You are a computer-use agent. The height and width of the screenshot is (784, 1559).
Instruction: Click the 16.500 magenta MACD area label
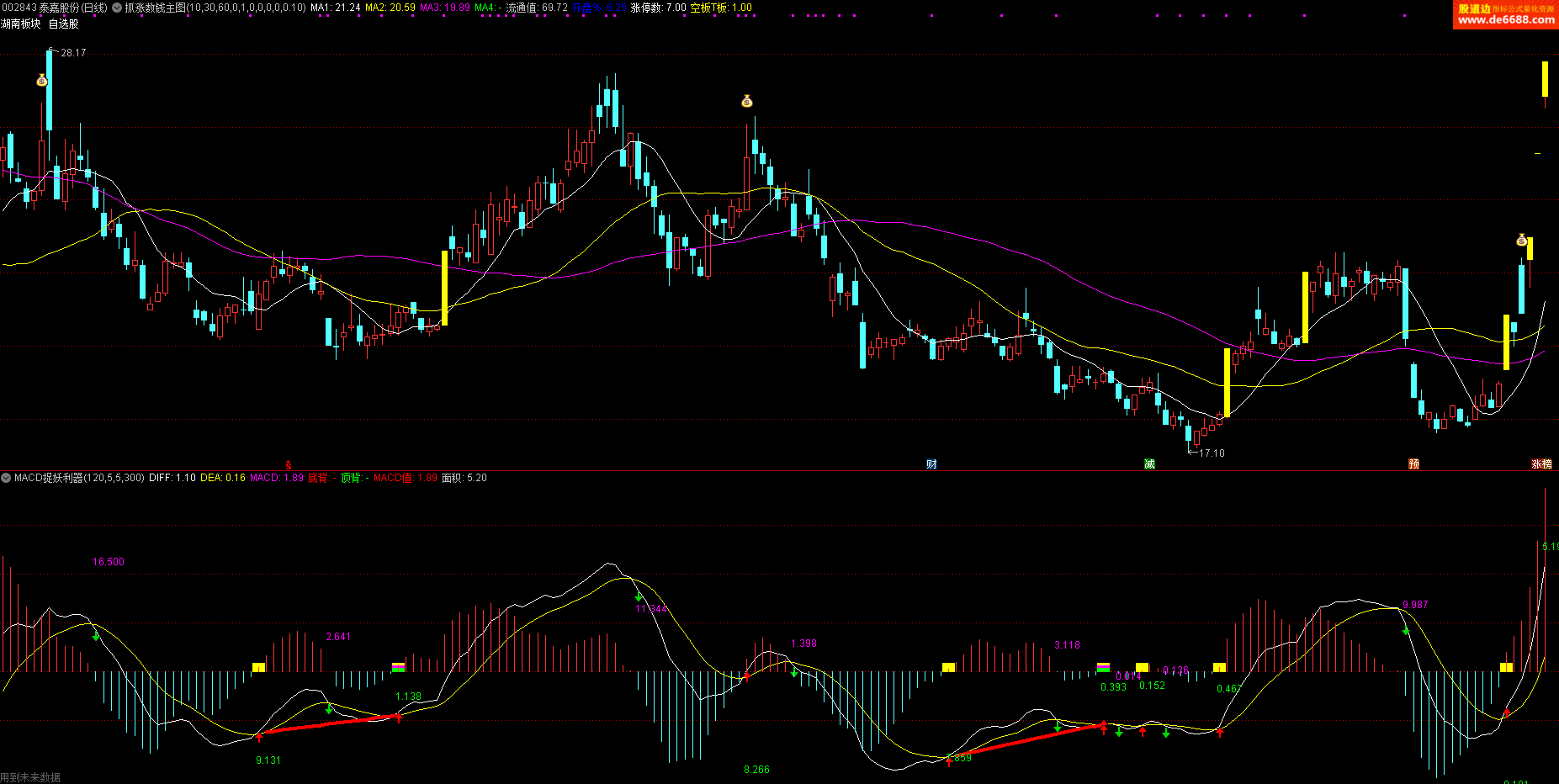click(109, 562)
